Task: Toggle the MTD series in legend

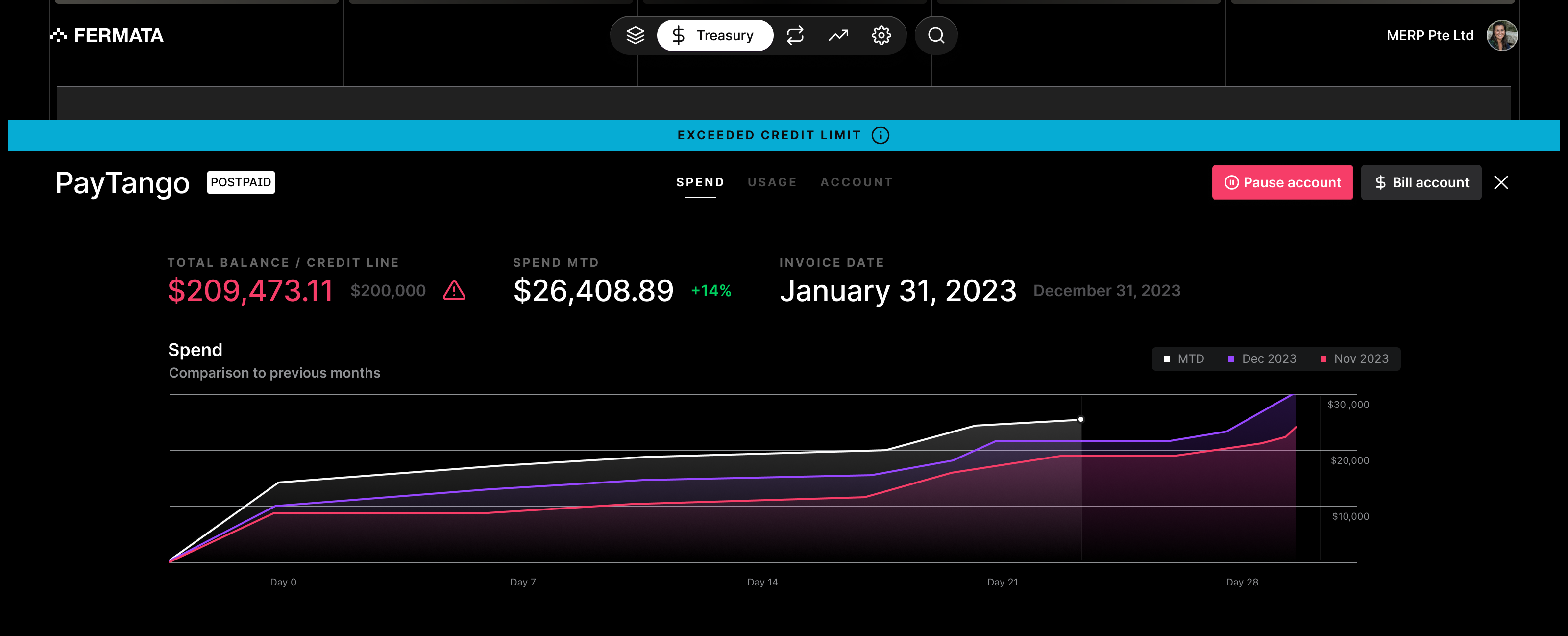Action: (x=1184, y=359)
